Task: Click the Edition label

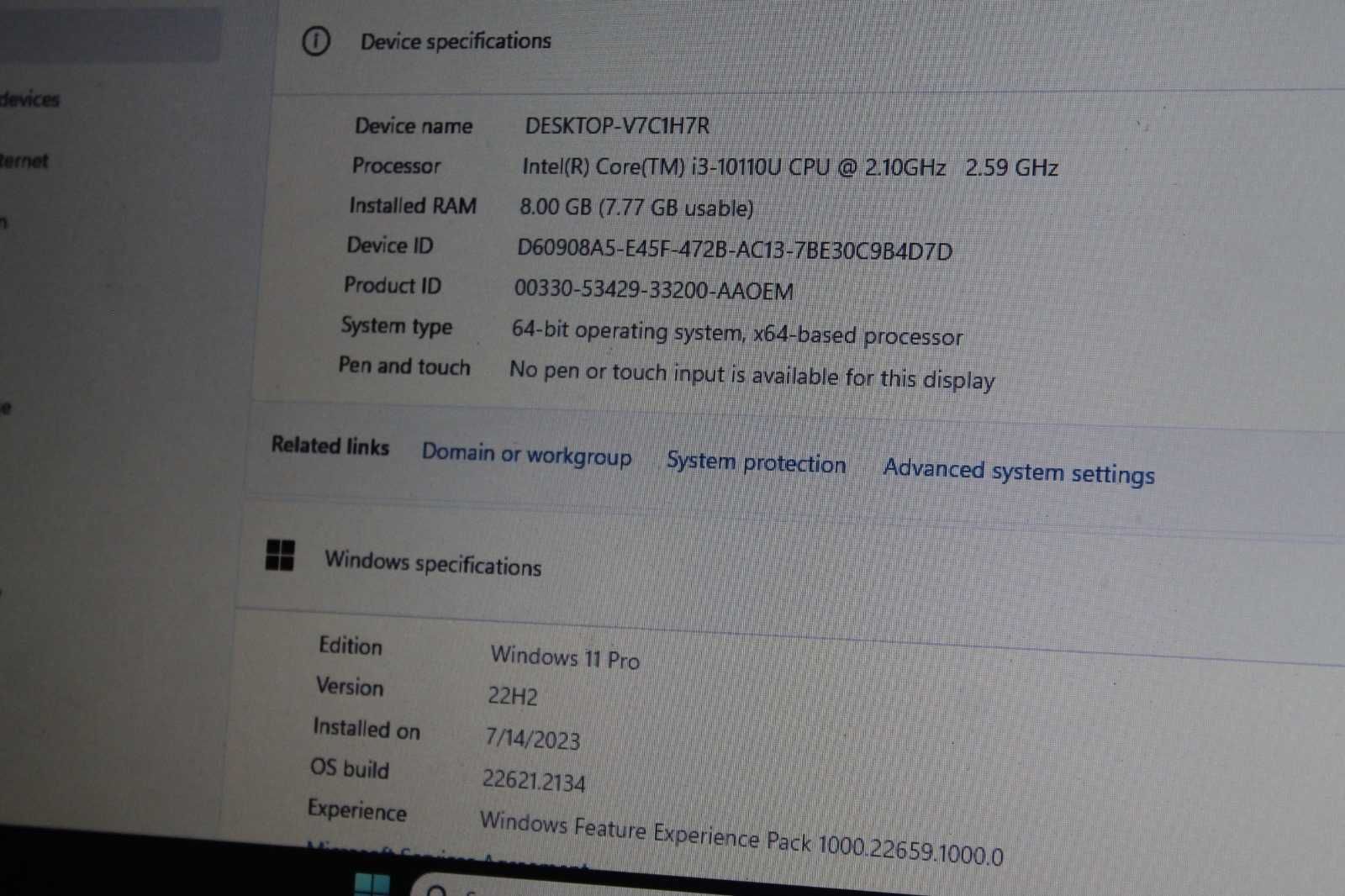Action: point(350,646)
